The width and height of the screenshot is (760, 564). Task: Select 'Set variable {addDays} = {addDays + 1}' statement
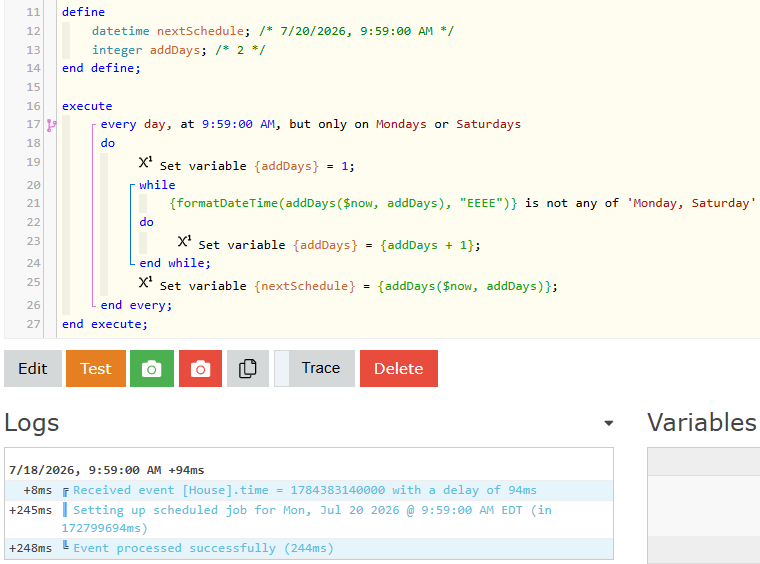coord(339,245)
